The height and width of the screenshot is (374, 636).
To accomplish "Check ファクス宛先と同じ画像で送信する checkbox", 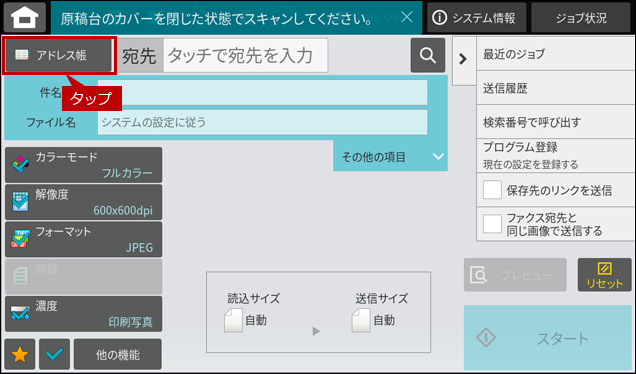I will 492,224.
